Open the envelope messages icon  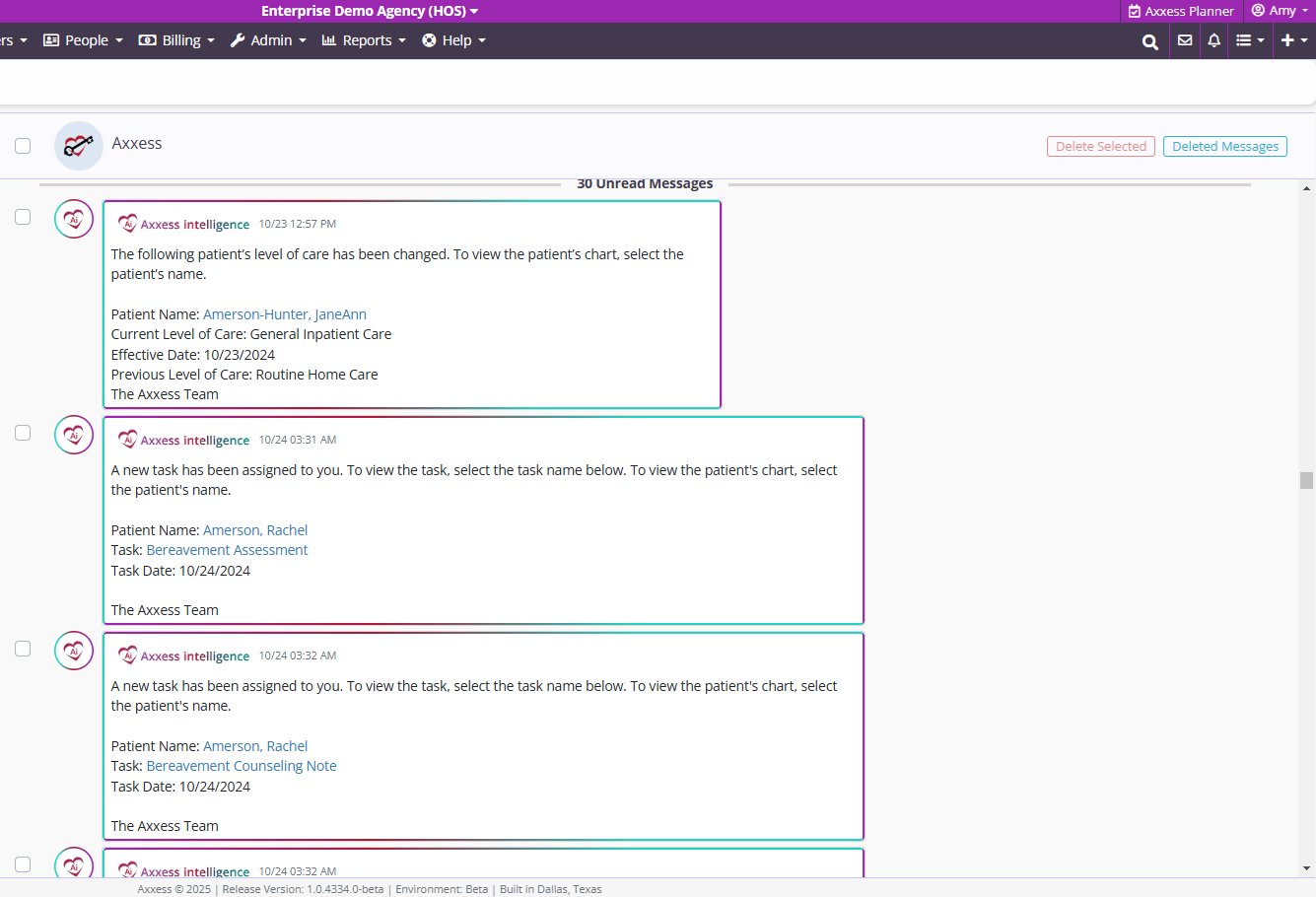[1185, 40]
